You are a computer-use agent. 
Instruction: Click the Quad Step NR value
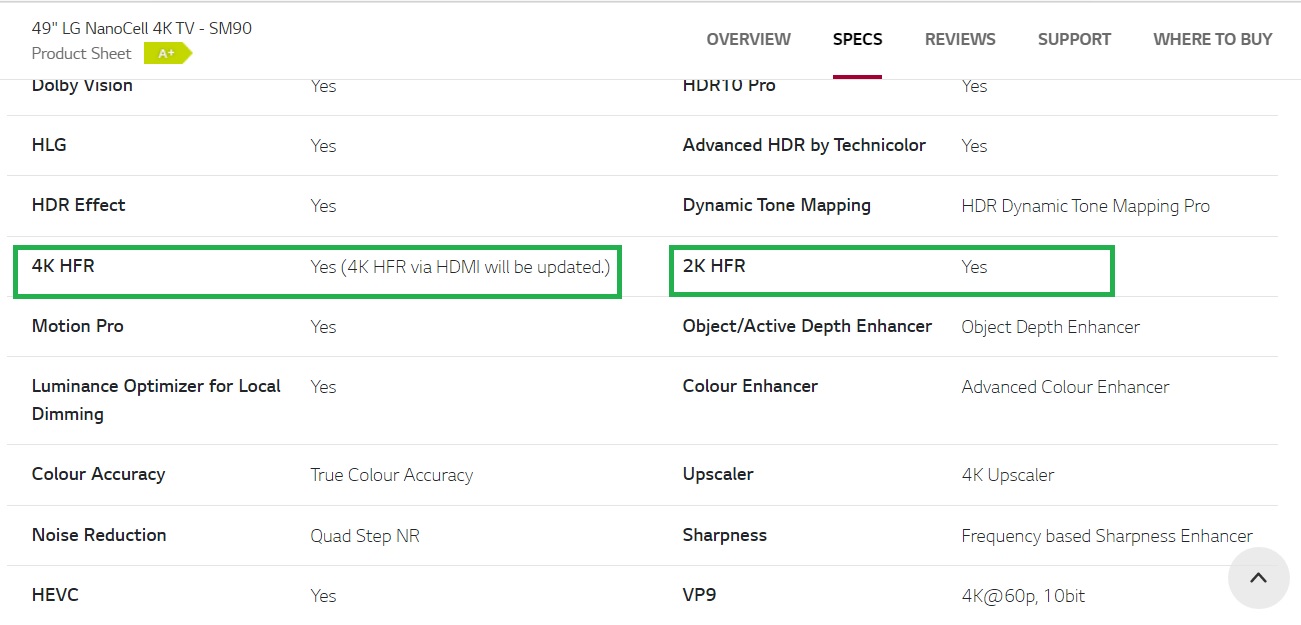click(x=365, y=536)
